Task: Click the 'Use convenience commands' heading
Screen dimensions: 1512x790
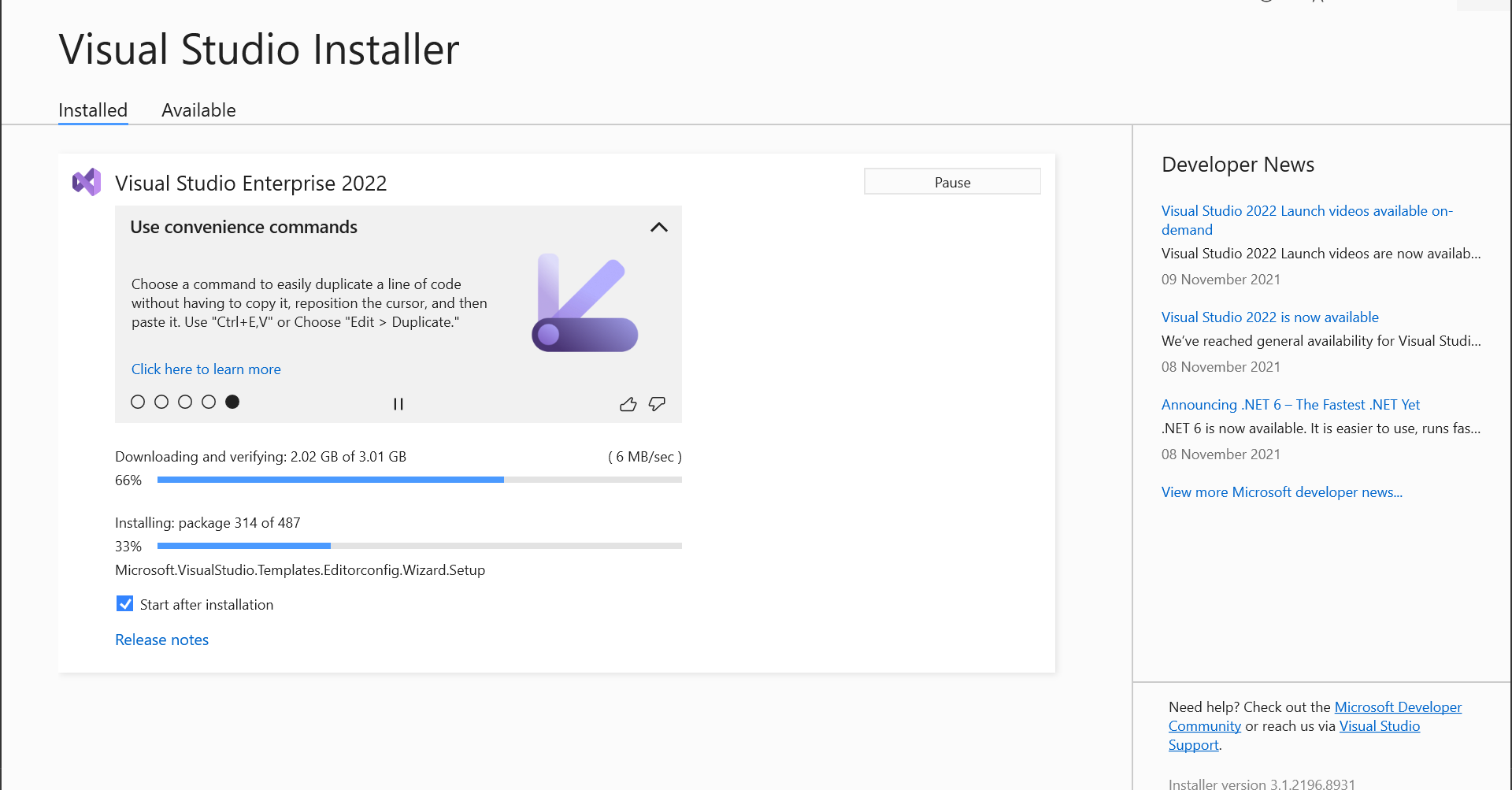Action: click(x=244, y=228)
